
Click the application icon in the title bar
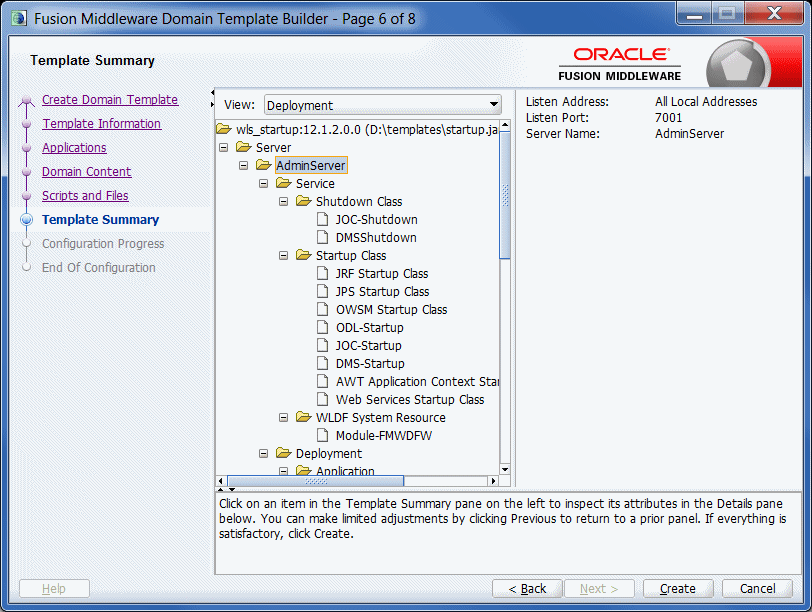click(19, 19)
